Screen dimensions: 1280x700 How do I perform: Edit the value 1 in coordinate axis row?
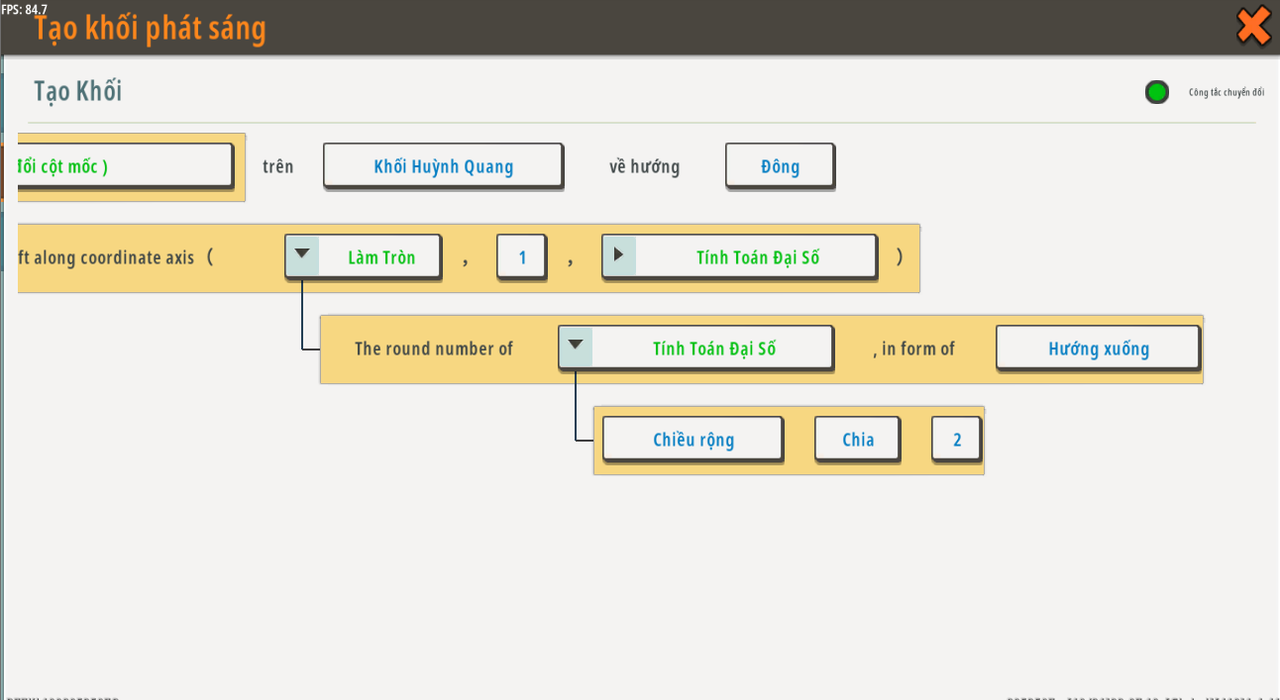click(x=522, y=257)
